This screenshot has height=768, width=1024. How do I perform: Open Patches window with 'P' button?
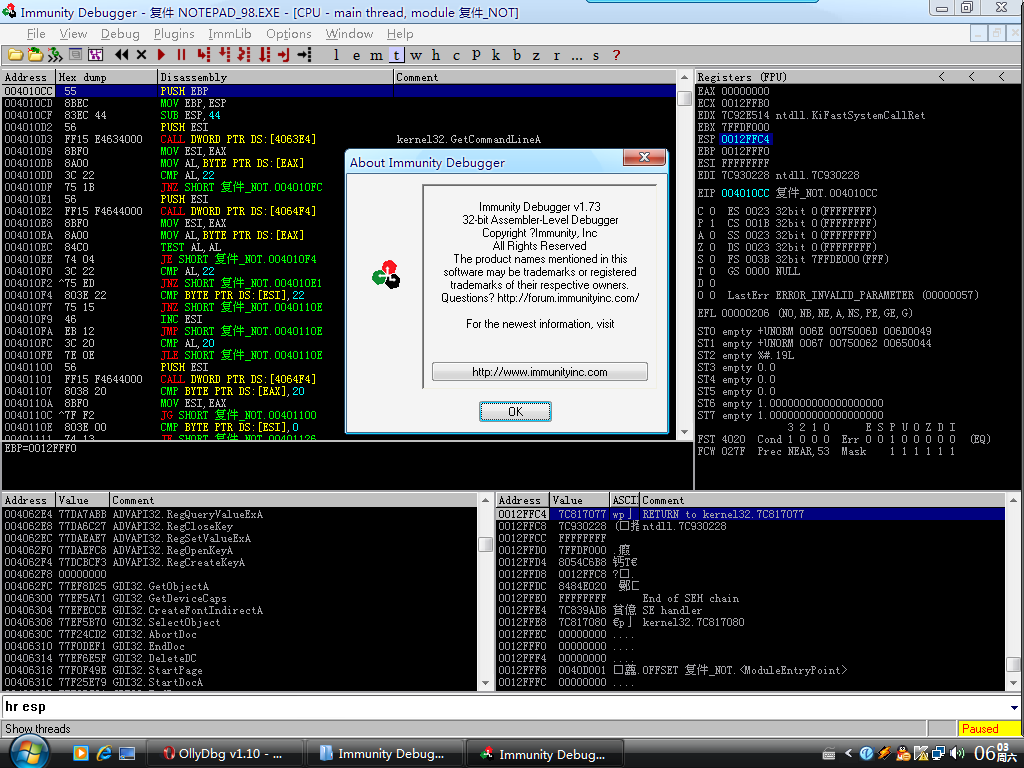click(476, 56)
